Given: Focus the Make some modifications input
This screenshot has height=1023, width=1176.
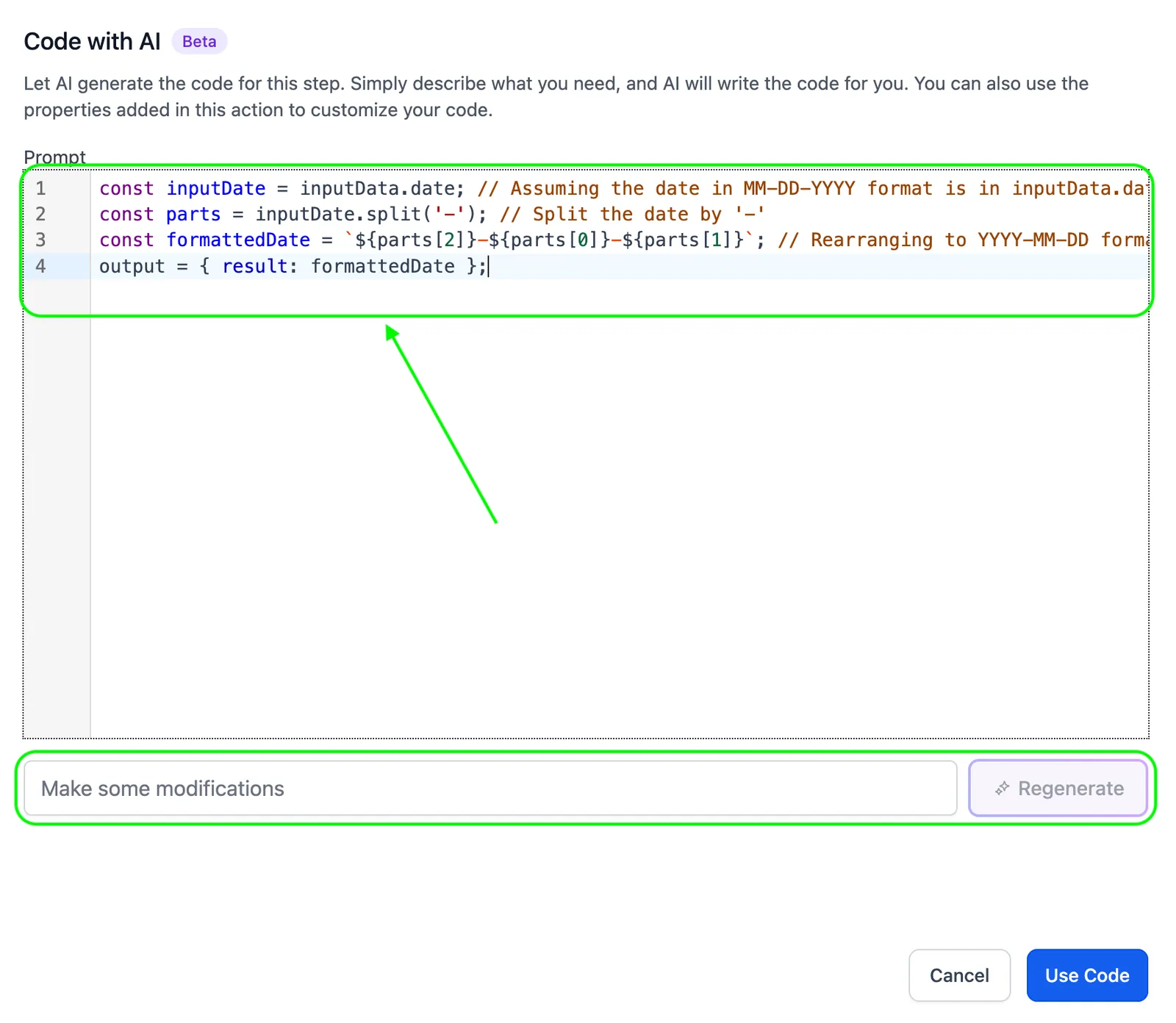Looking at the screenshot, I should point(490,789).
